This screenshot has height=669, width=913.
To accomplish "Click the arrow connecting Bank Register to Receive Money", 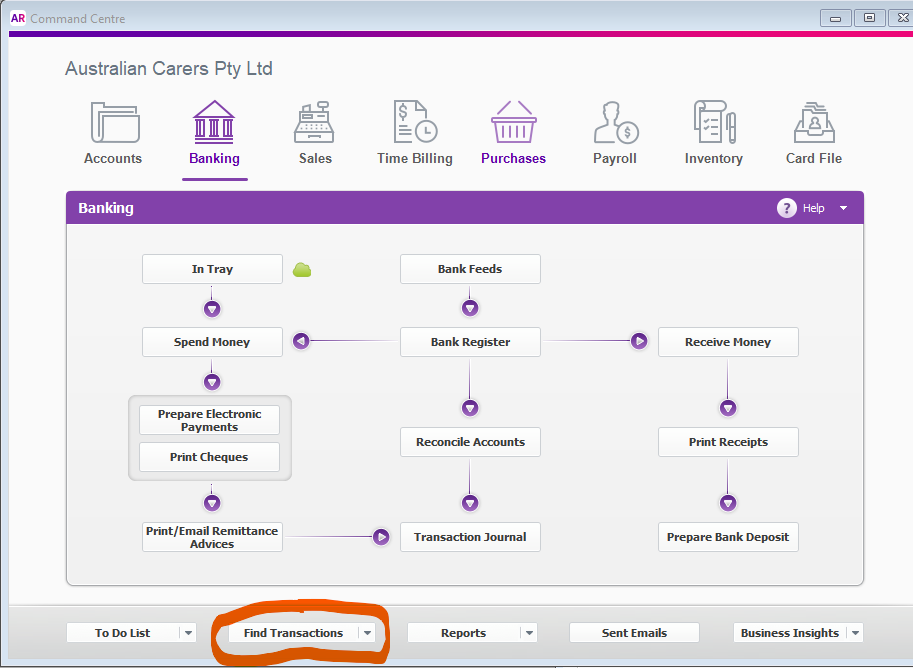I will [639, 341].
